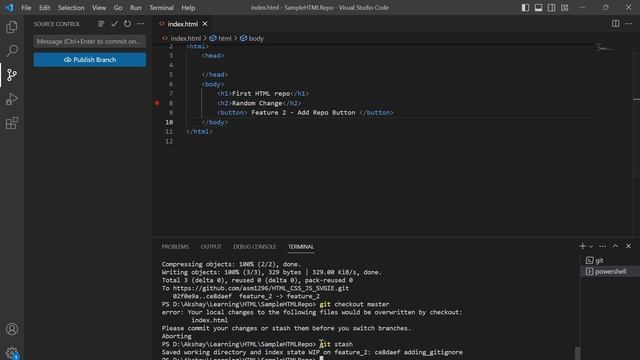Open the View menu

point(99,7)
